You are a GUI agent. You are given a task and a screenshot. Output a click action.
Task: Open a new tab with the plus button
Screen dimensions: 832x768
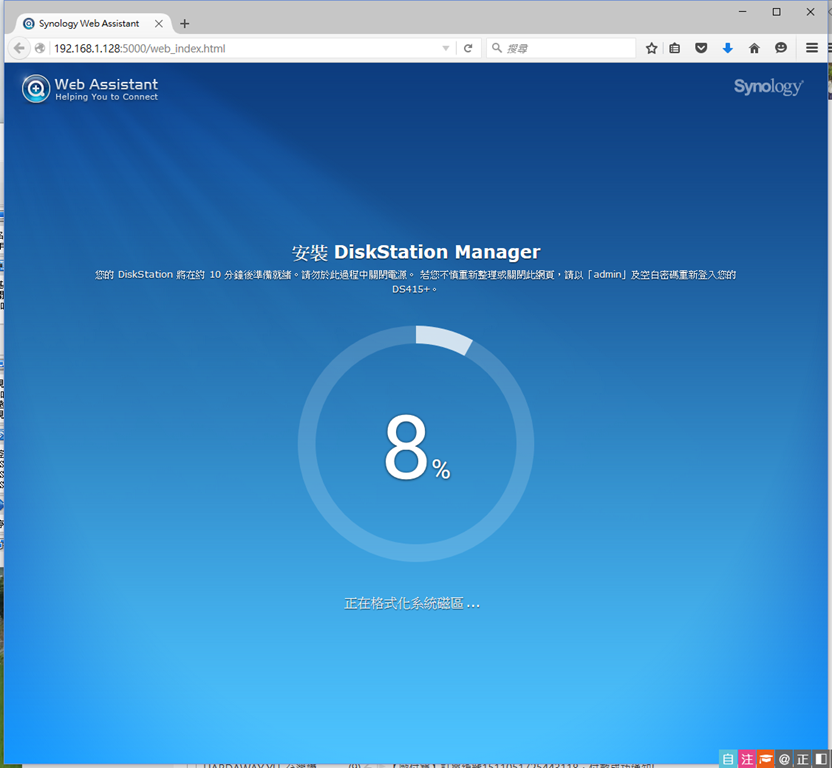[185, 23]
